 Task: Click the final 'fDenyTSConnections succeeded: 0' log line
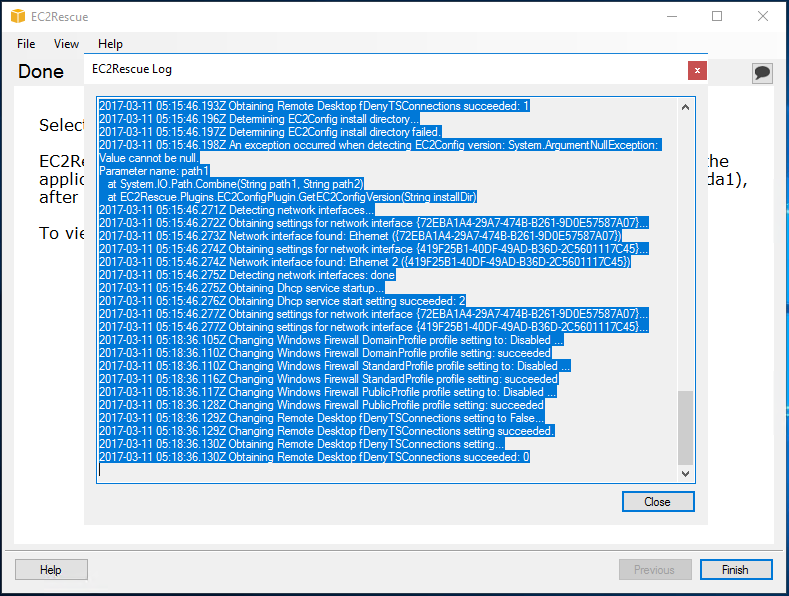(x=314, y=457)
